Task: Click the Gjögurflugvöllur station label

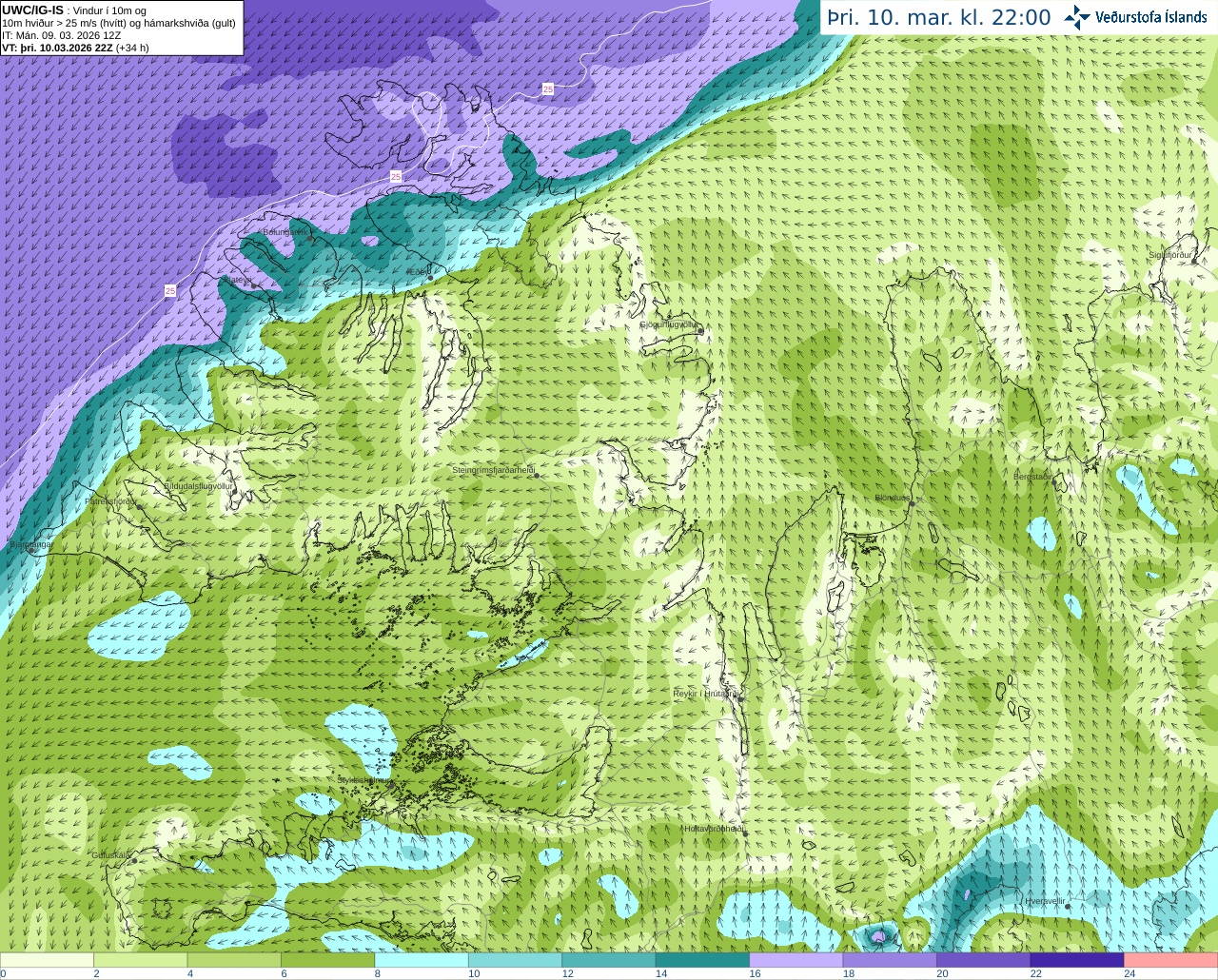Action: pos(669,324)
